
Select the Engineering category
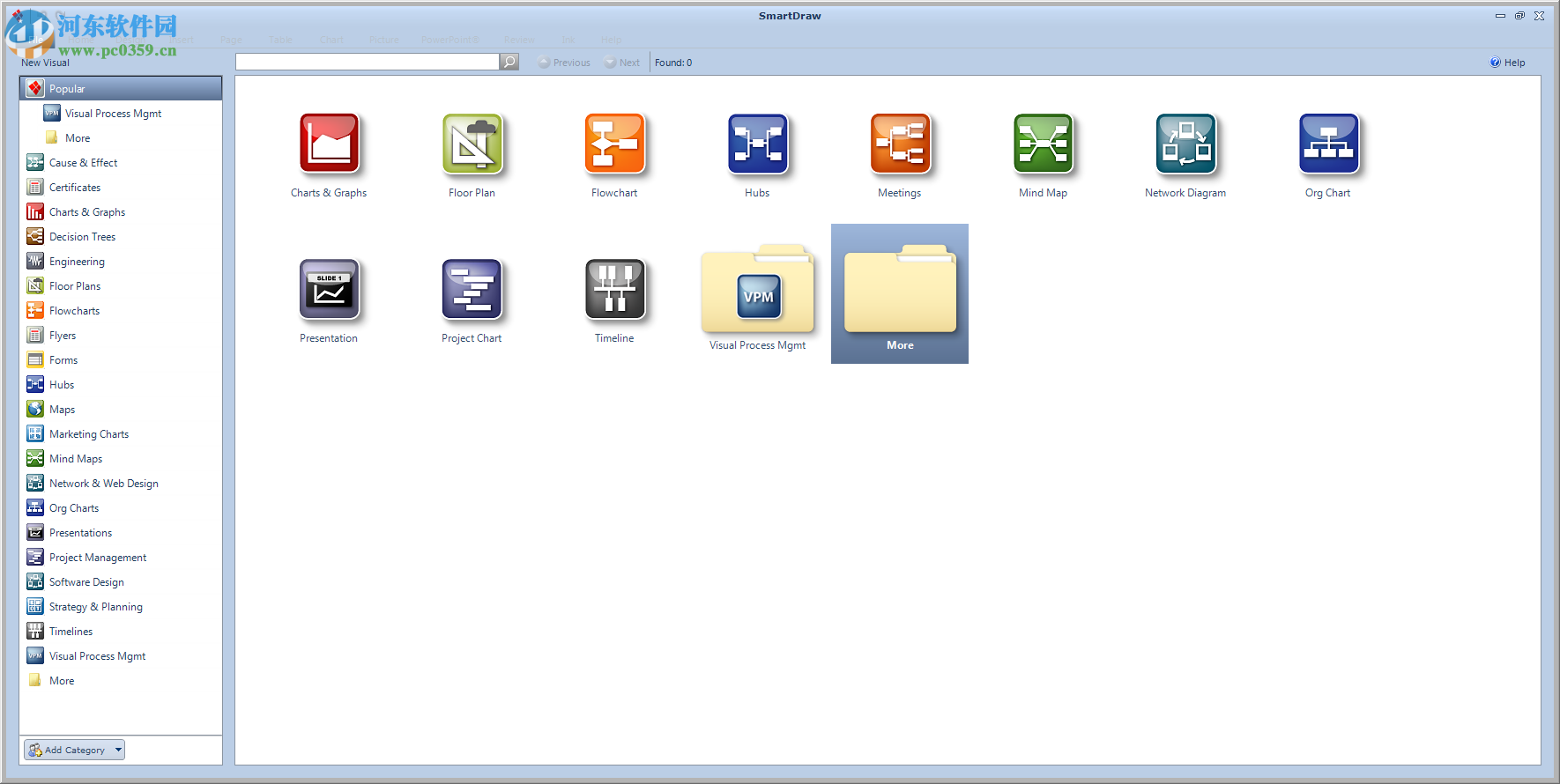point(77,262)
